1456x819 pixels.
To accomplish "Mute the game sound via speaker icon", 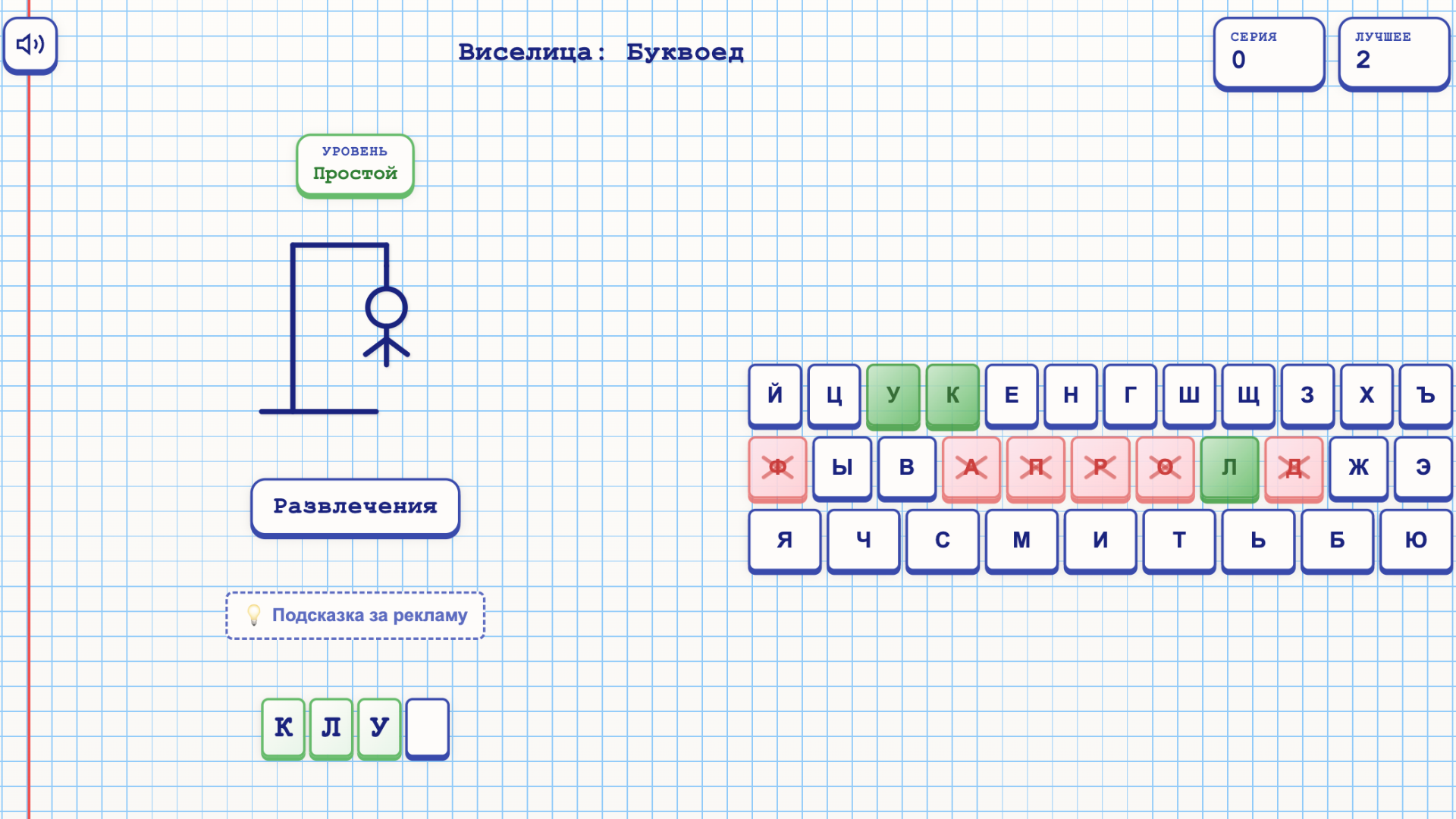I will [x=29, y=45].
